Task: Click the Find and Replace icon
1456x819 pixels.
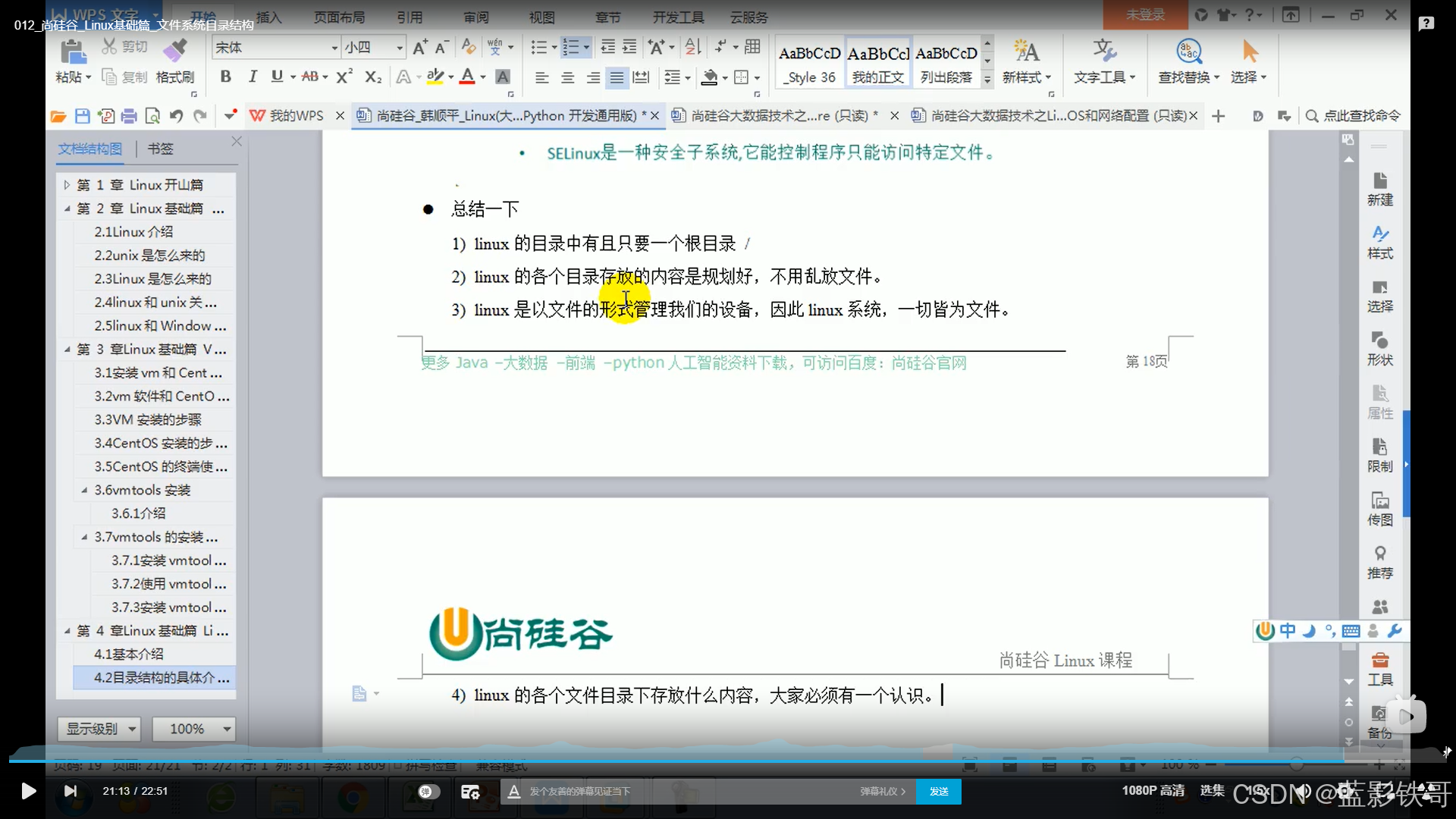Action: tap(1188, 52)
